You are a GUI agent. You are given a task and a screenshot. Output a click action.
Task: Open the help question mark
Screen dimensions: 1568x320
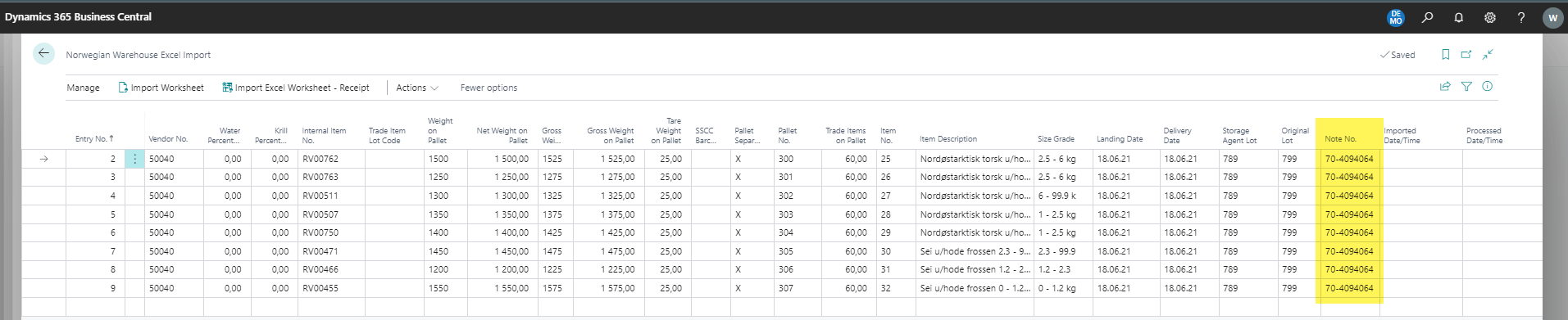pos(1521,17)
